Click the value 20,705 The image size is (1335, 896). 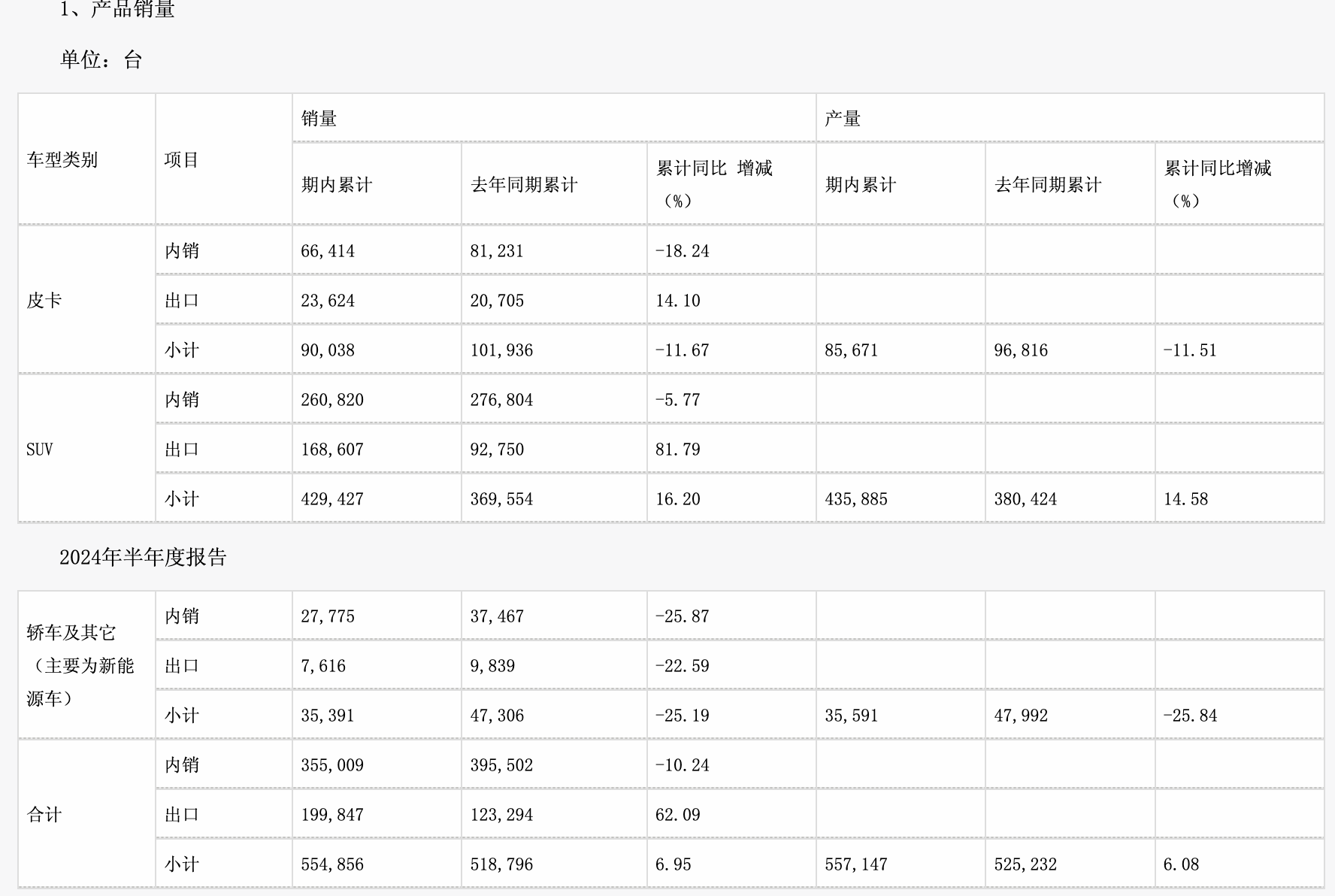(x=497, y=301)
